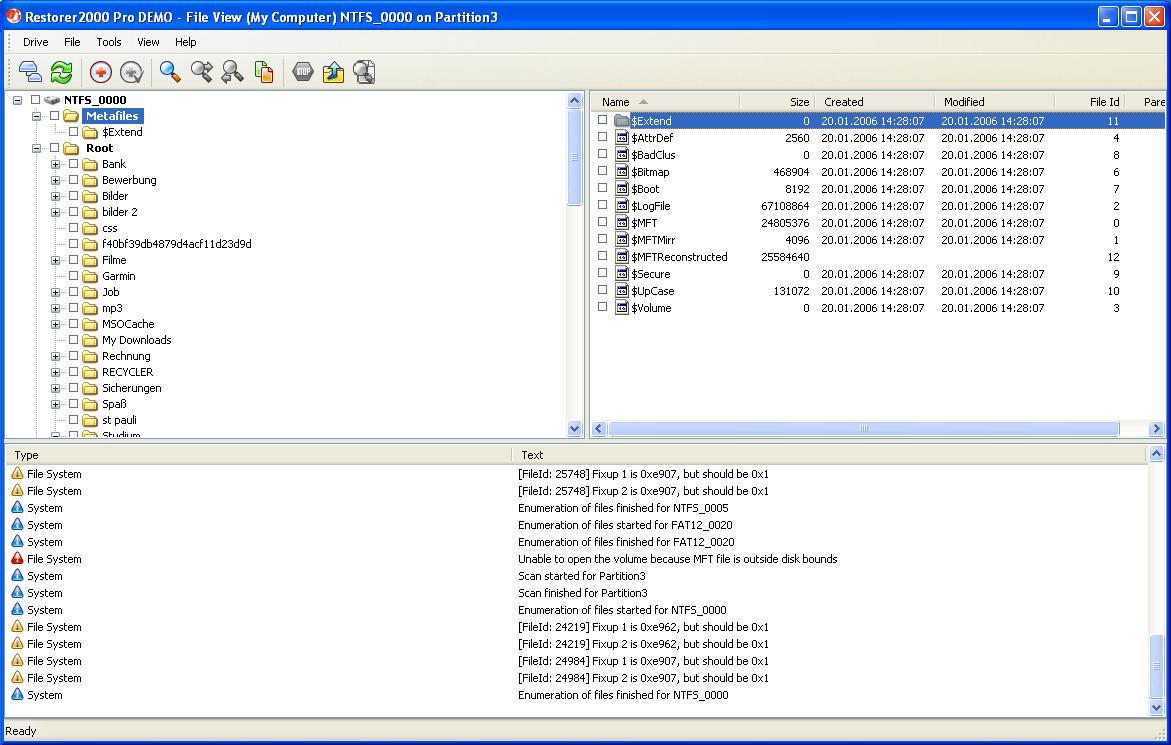Check the $UpCase file checkbox
This screenshot has width=1171, height=745.
pyautogui.click(x=603, y=290)
